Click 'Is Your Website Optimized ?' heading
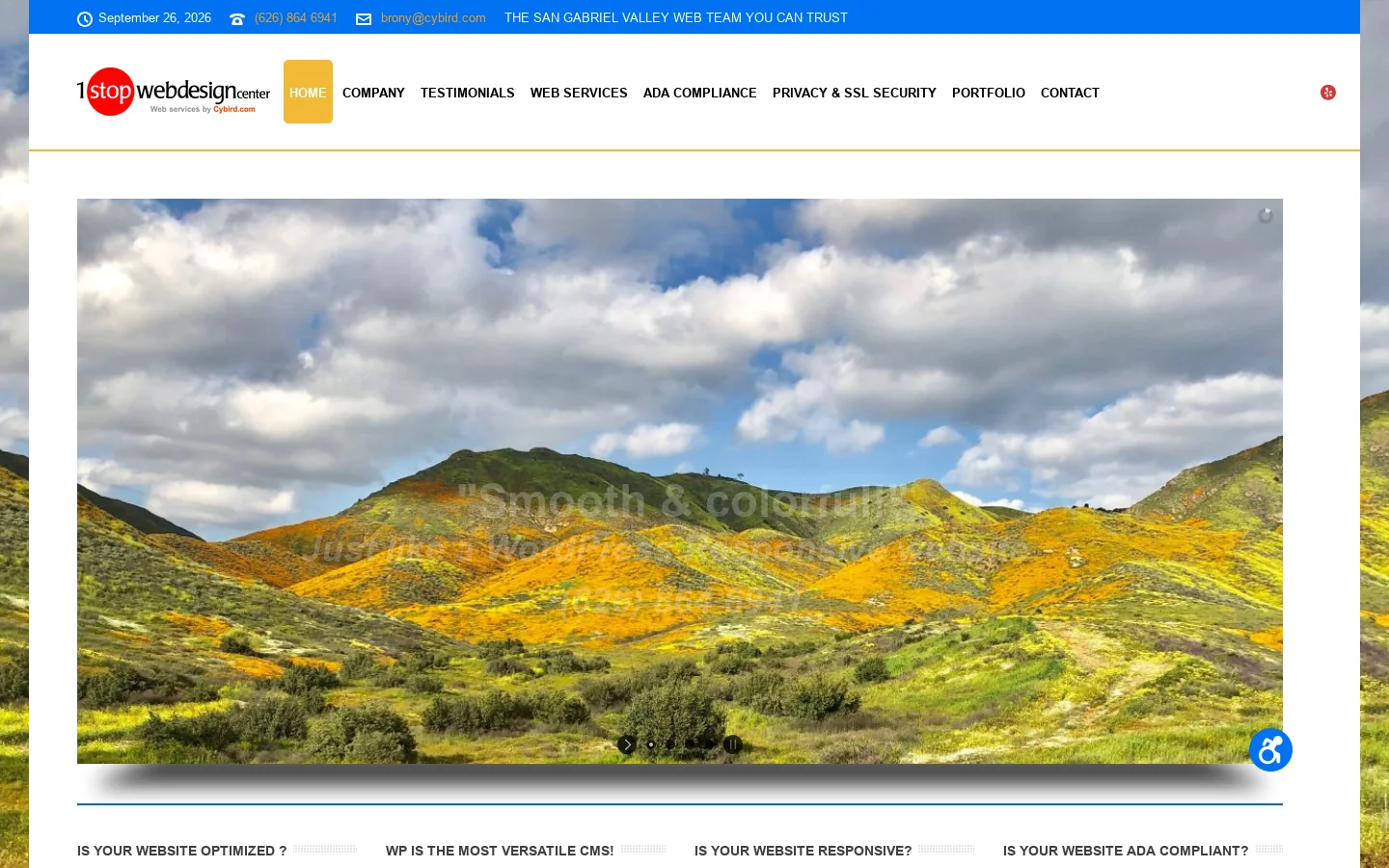The image size is (1389, 868). (x=182, y=851)
